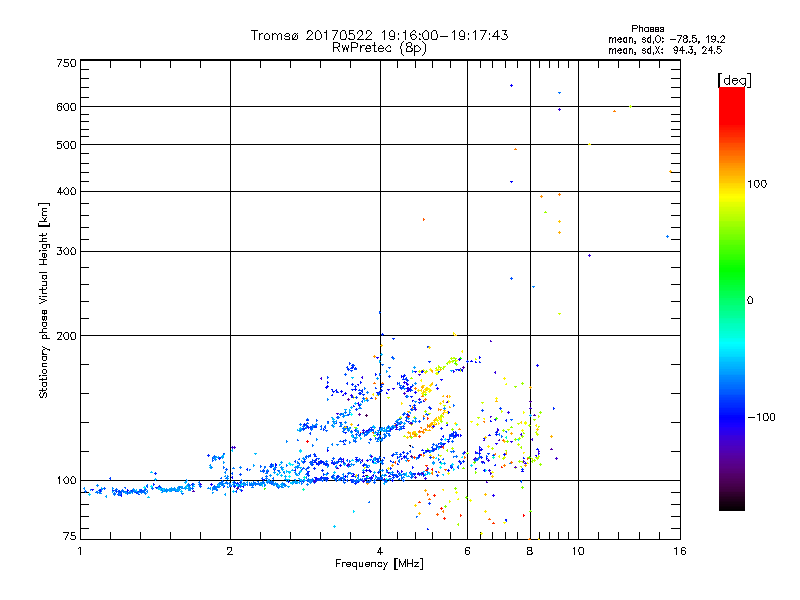Click the y-axis '100' tick label
Image resolution: width=800 pixels, height=600 pixels.
click(x=66, y=481)
